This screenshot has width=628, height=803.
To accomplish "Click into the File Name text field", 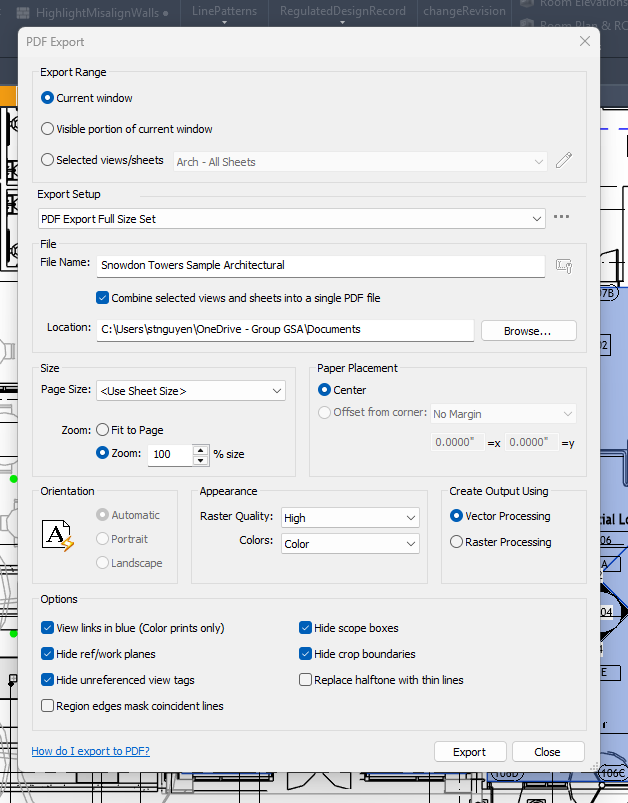I will point(320,266).
